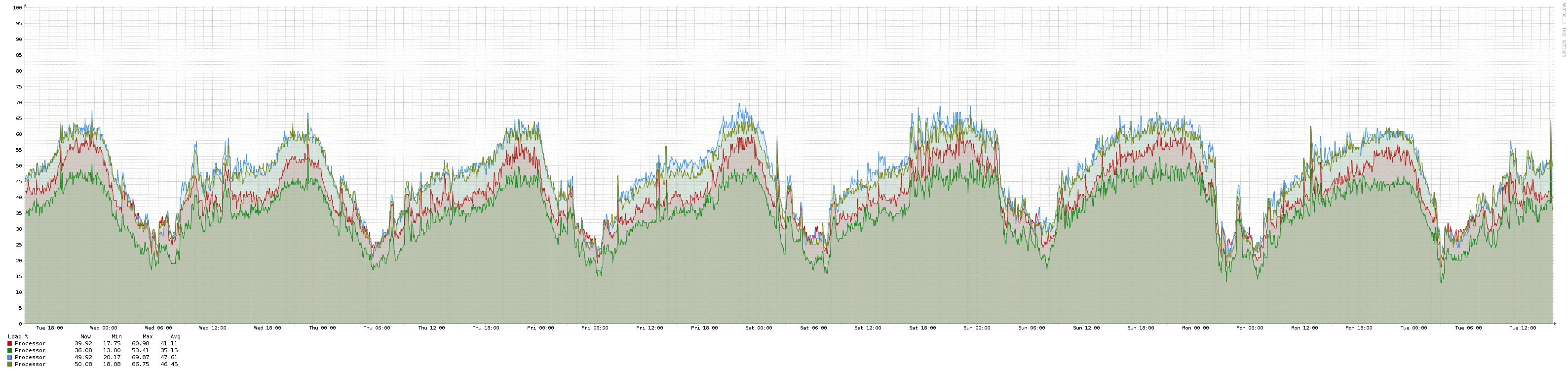Viewport: 1568px width, 371px height.
Task: Click the 'Thu 00:00' time axis label
Action: point(322,329)
